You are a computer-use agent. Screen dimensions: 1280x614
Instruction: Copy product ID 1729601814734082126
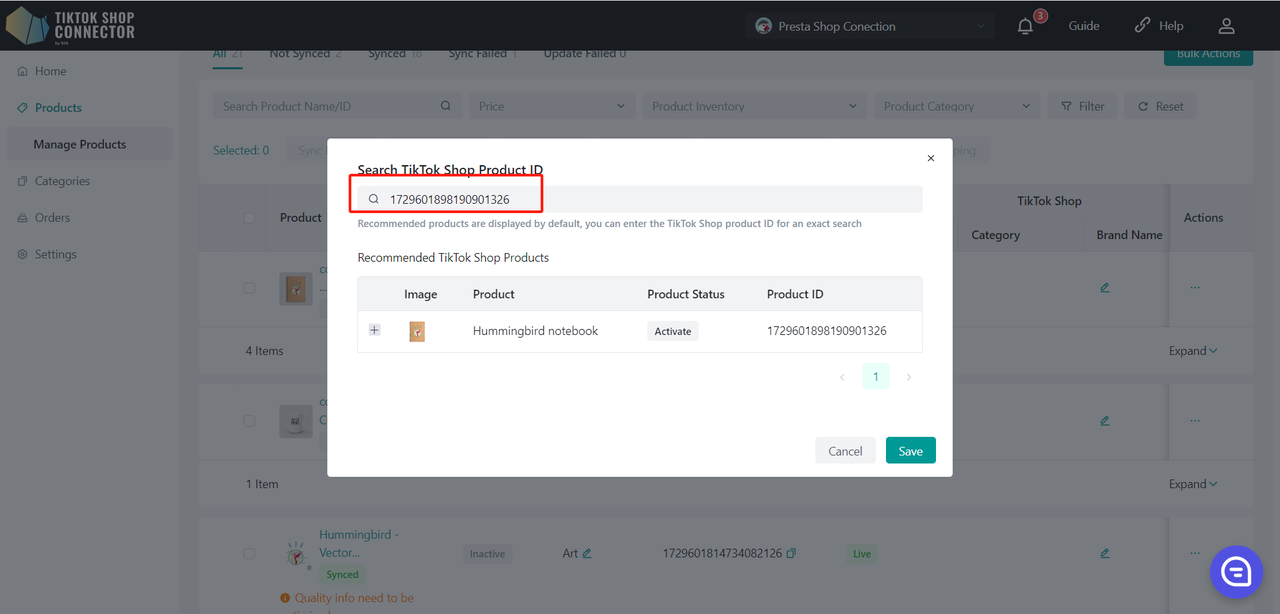pos(791,553)
